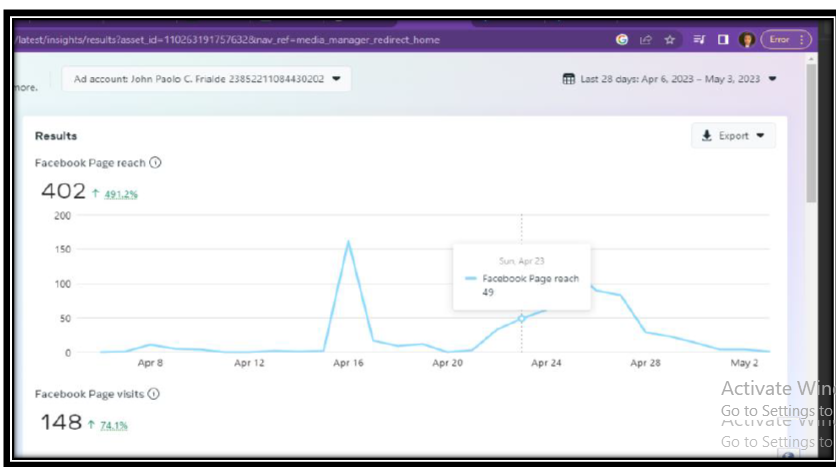The height and width of the screenshot is (467, 836).
Task: Bookmark this page with star icon
Action: [670, 39]
